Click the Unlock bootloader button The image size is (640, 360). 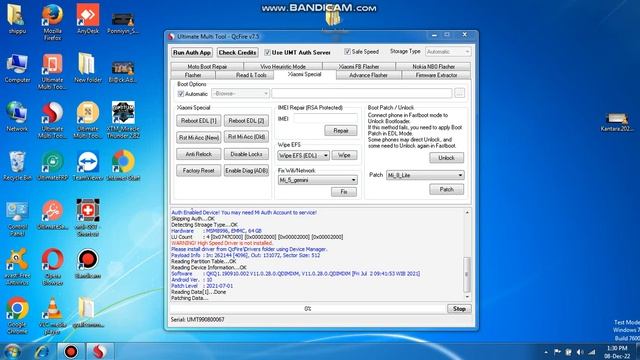click(446, 158)
